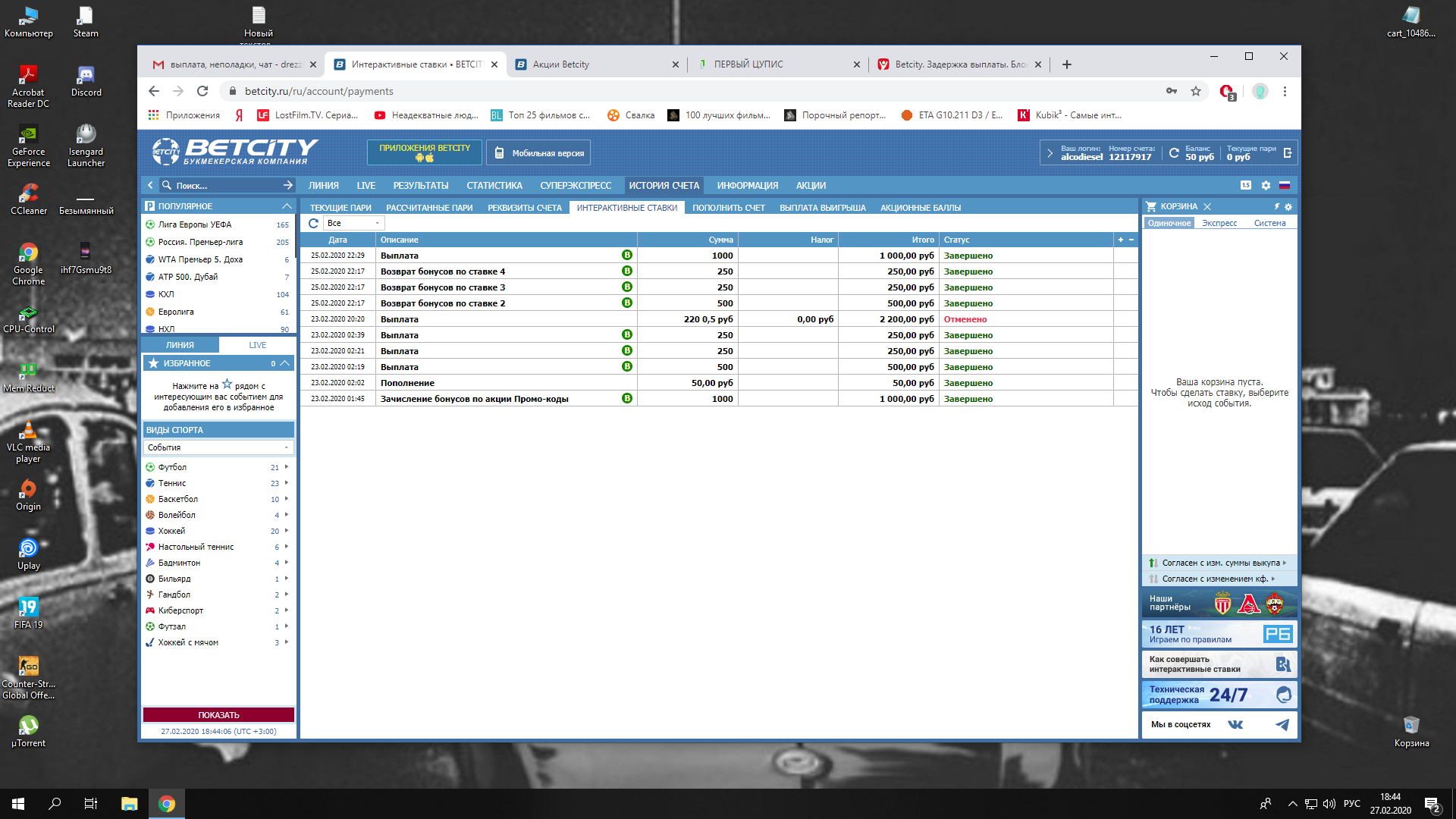The image size is (1456, 819).
Task: Refresh balance with the circular arrow icon
Action: [x=1174, y=153]
